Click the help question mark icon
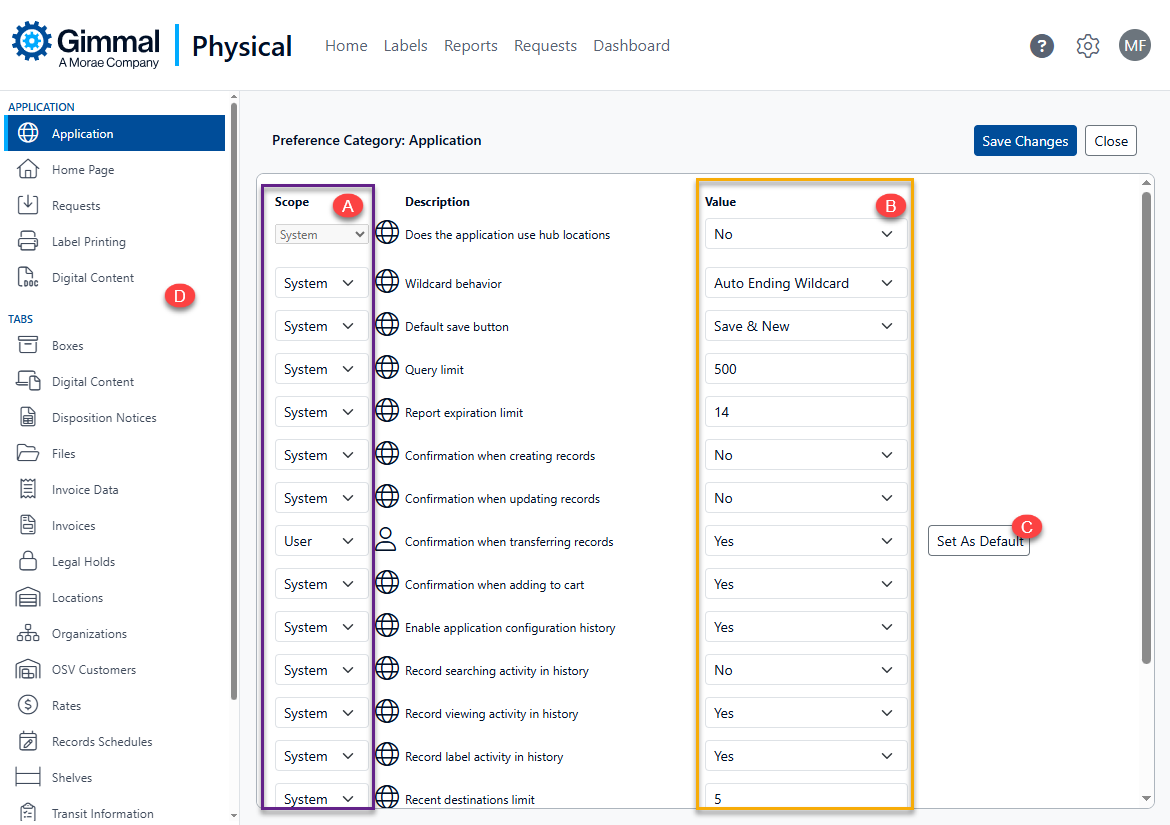The image size is (1170, 825). 1042,46
